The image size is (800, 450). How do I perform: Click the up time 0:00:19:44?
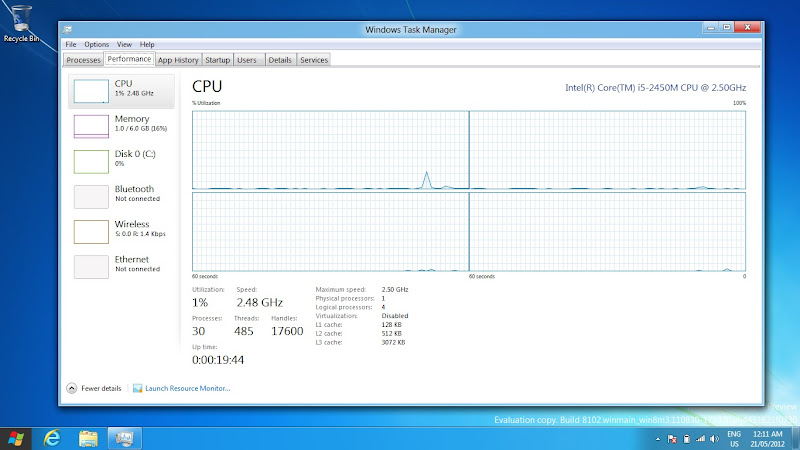click(218, 360)
